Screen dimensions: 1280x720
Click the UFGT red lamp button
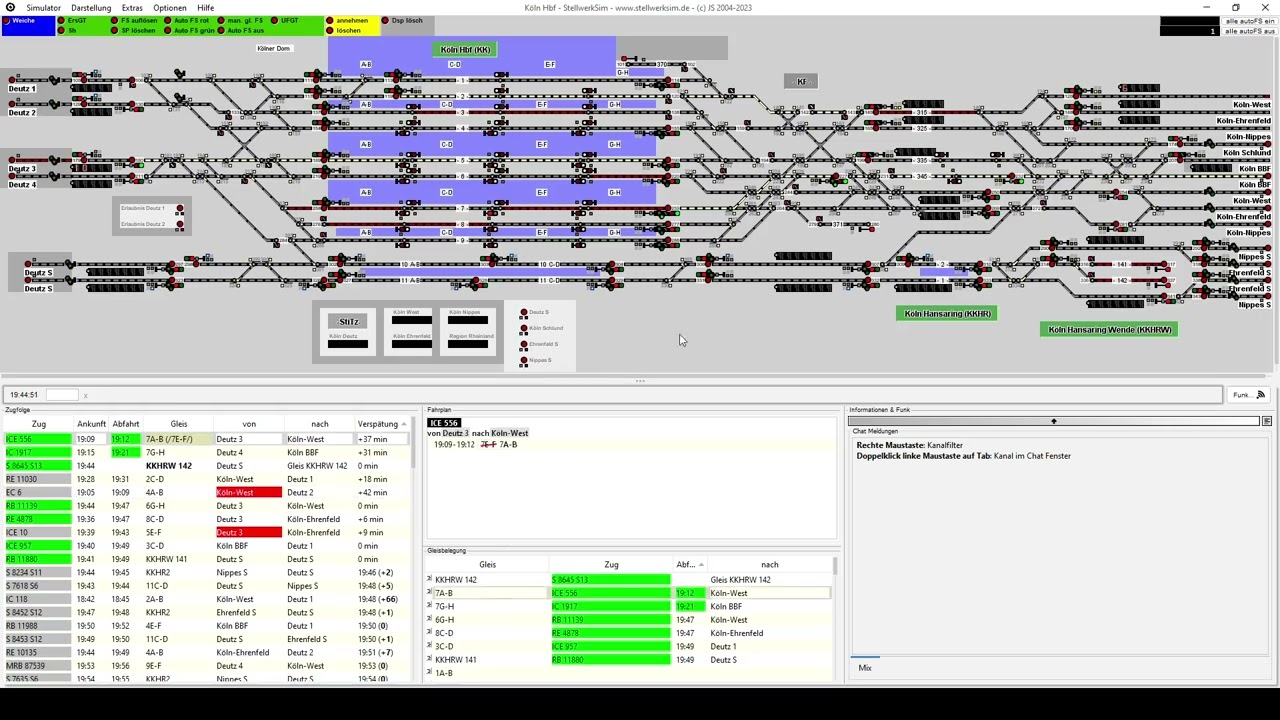(275, 20)
